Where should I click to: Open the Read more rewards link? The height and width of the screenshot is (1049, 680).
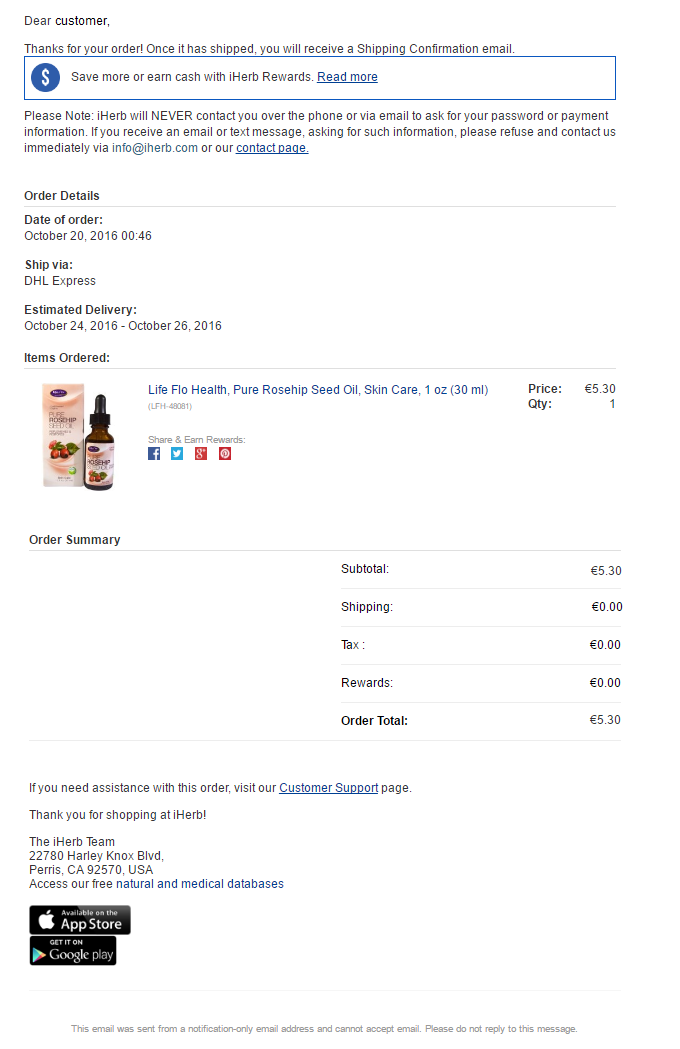[x=347, y=77]
